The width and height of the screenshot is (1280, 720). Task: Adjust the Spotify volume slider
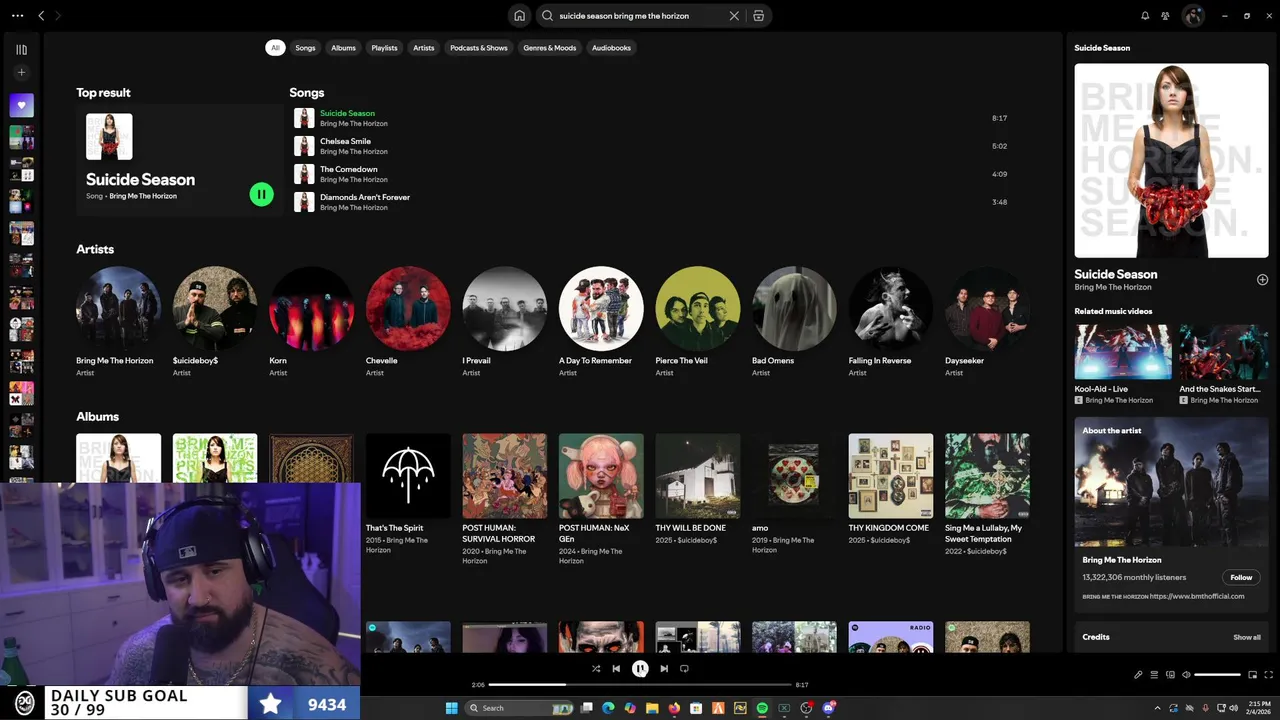click(1217, 675)
